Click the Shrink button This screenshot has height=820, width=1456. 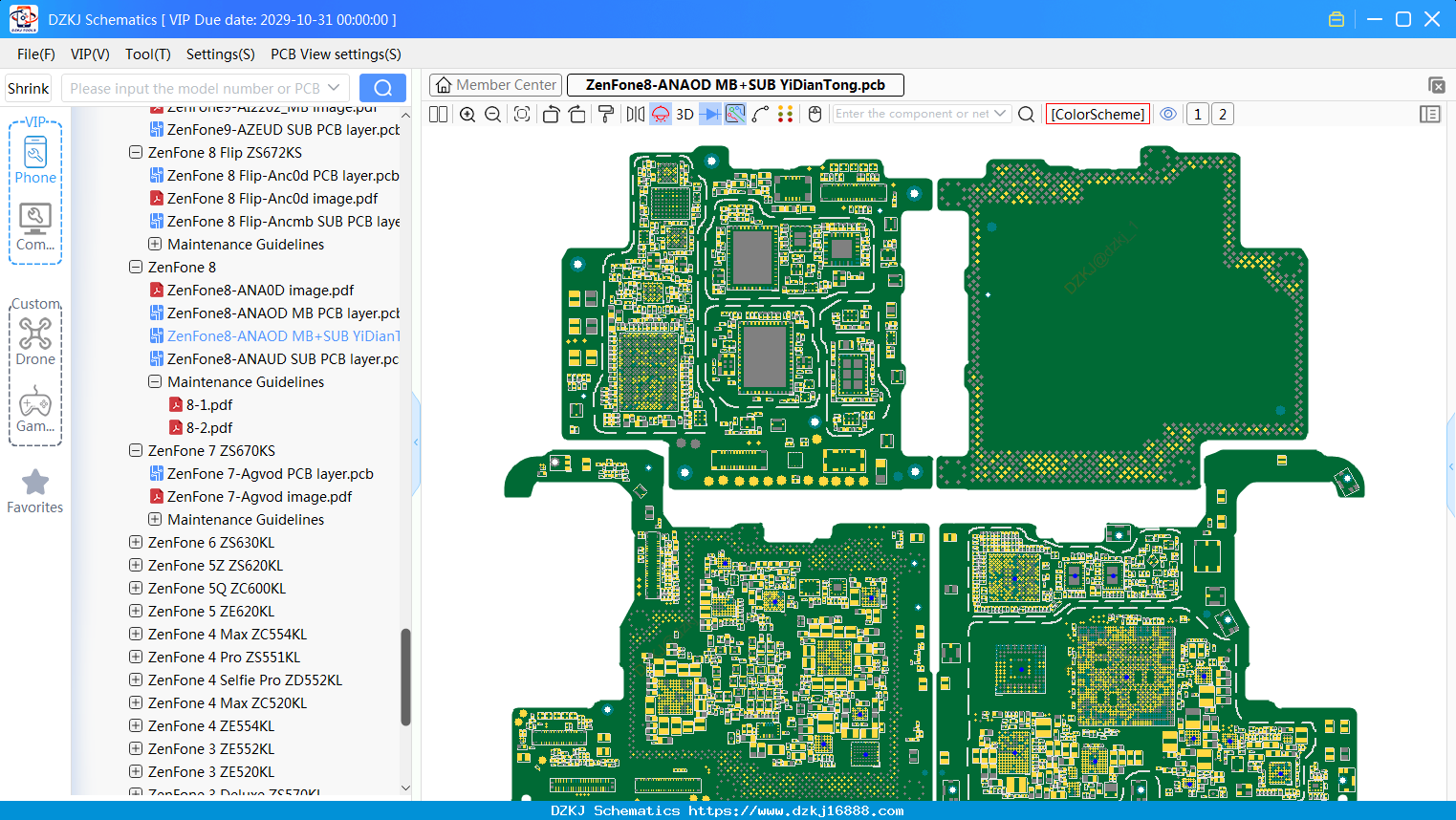click(x=28, y=88)
